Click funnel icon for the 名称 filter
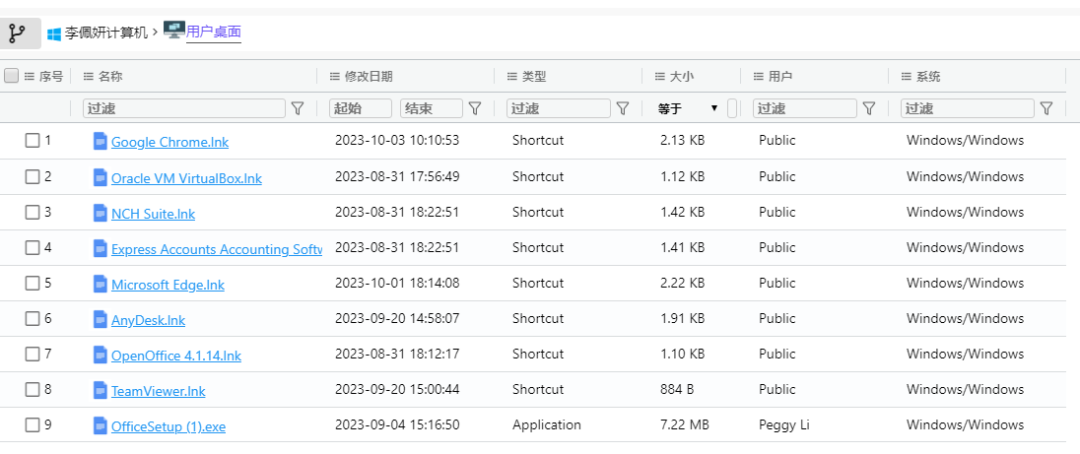 298,108
